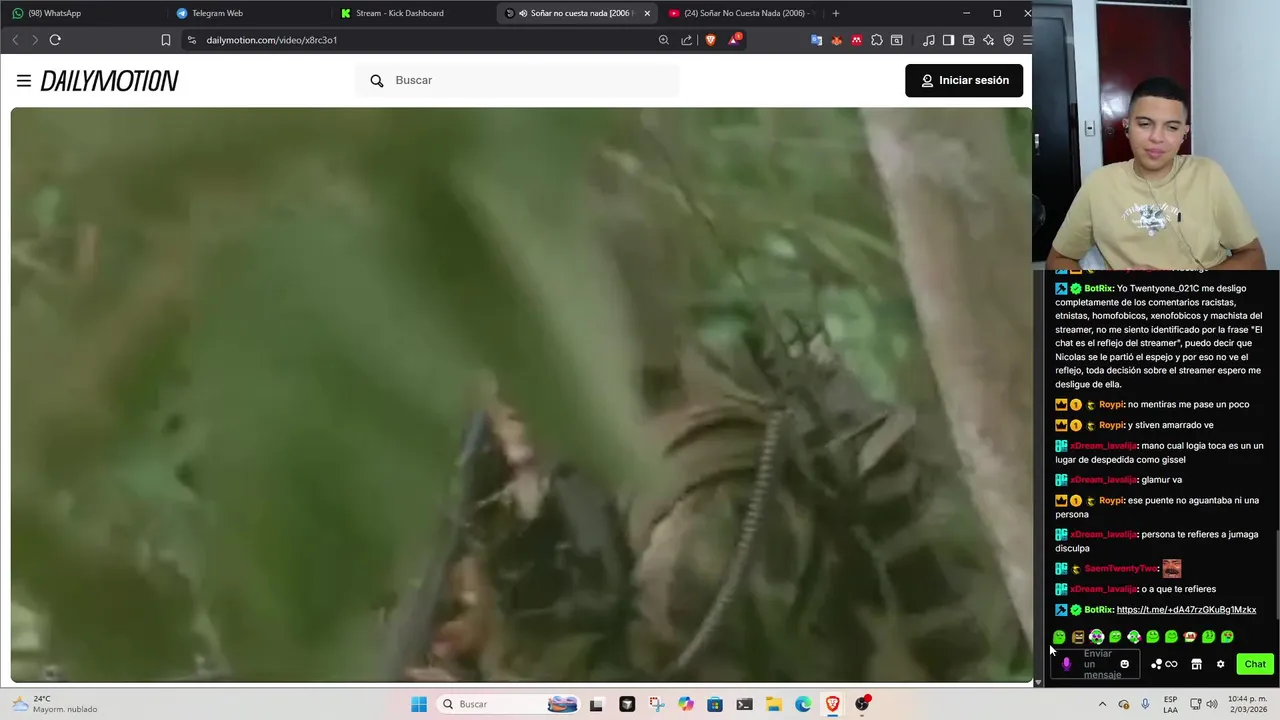The image size is (1280, 720).
Task: Open Brave Leo AI sparkle icon
Action: tap(988, 40)
